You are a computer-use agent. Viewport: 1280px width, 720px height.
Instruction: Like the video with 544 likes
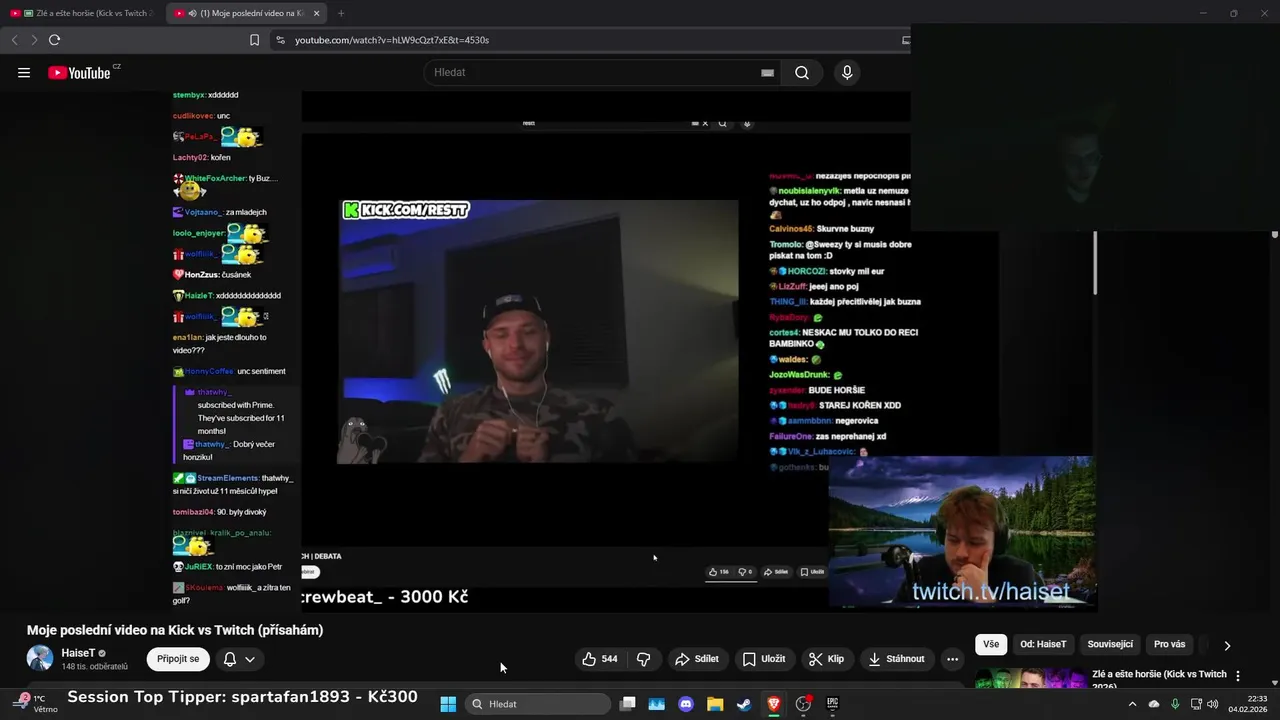(x=600, y=659)
